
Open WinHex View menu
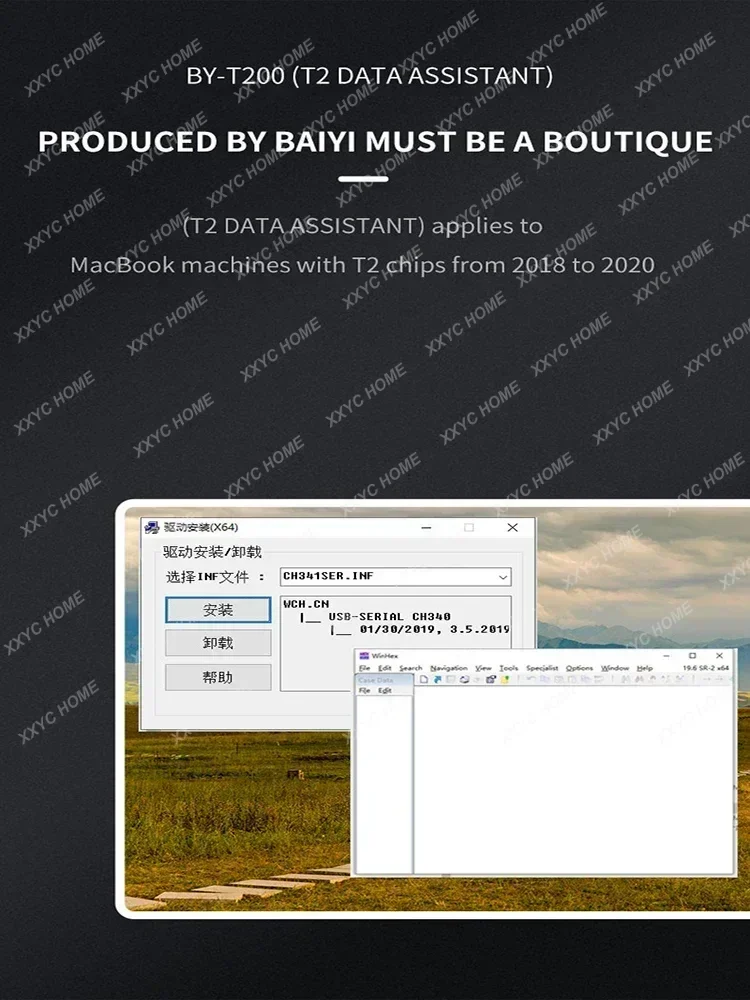click(483, 668)
